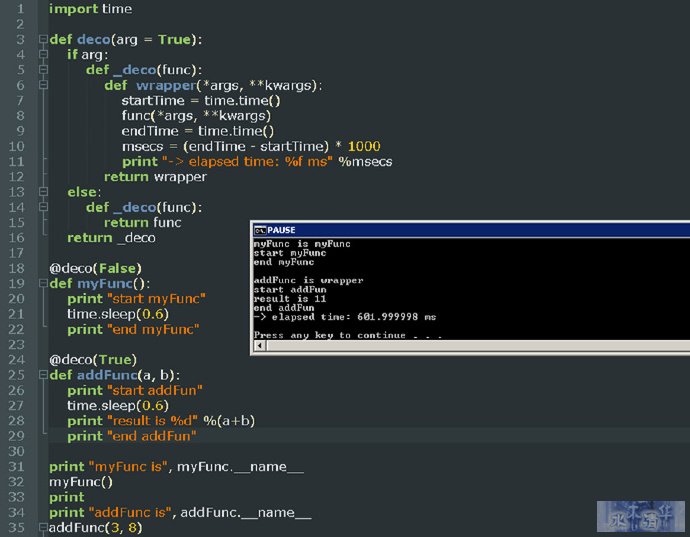
Task: Click line number 17 in the gutter
Action: pyautogui.click(x=16, y=253)
